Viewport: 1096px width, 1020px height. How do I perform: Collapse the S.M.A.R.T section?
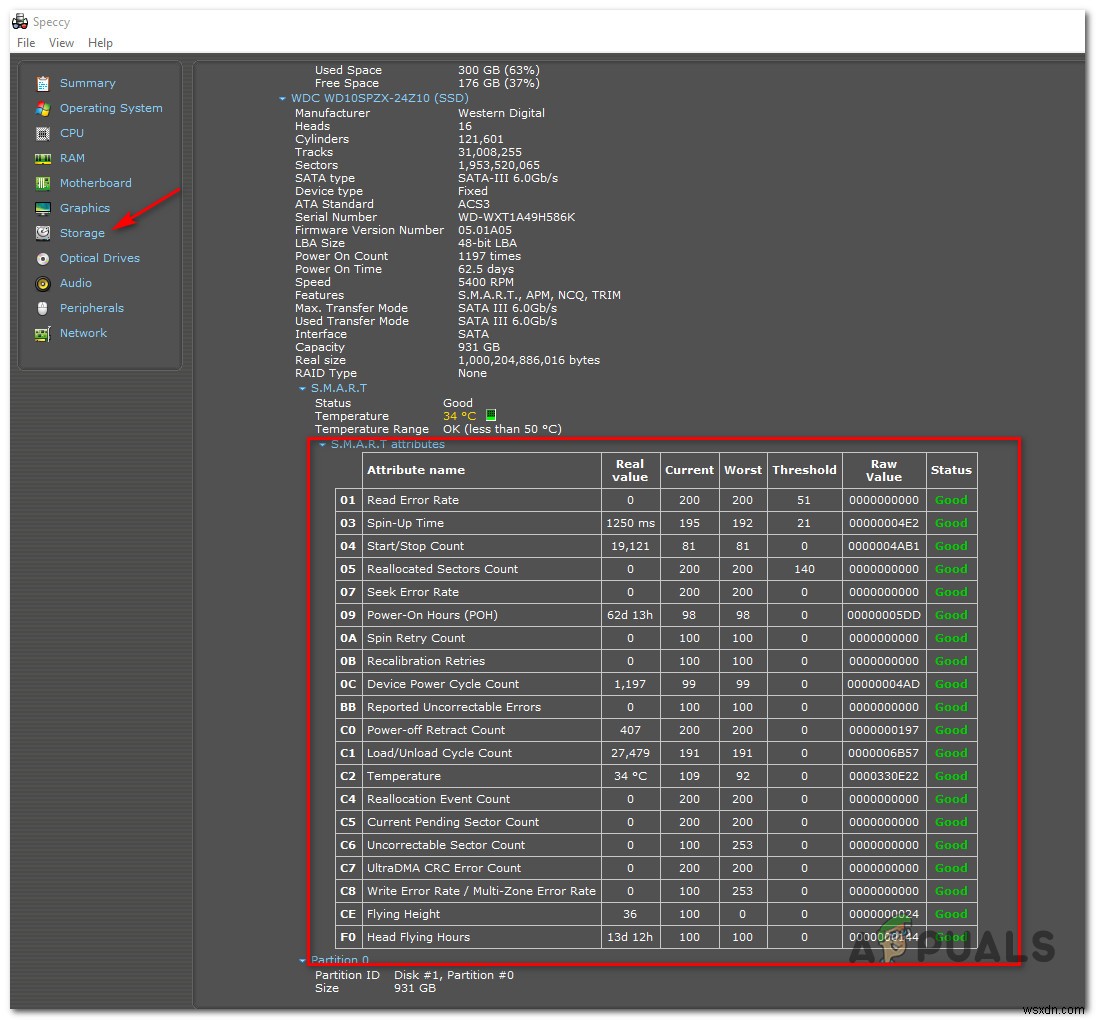[x=301, y=388]
